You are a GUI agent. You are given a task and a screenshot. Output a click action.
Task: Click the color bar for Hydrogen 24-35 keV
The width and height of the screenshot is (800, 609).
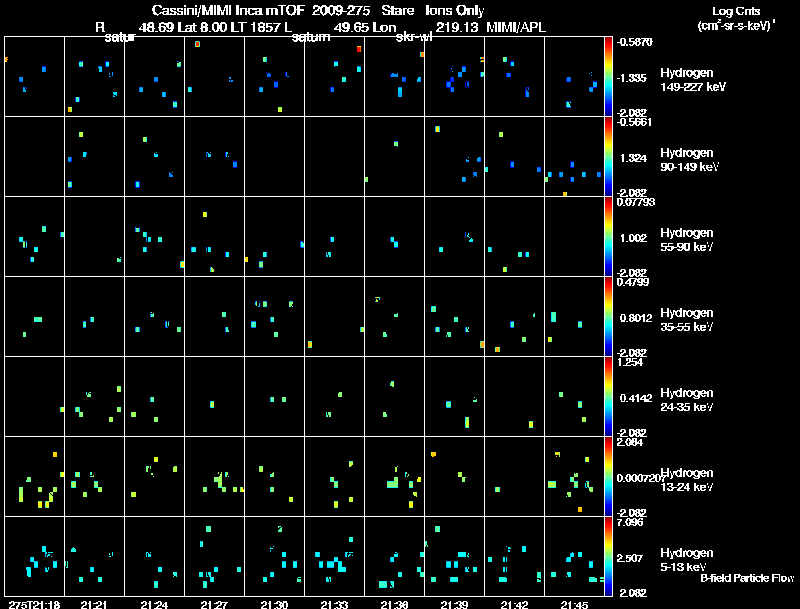click(x=608, y=397)
